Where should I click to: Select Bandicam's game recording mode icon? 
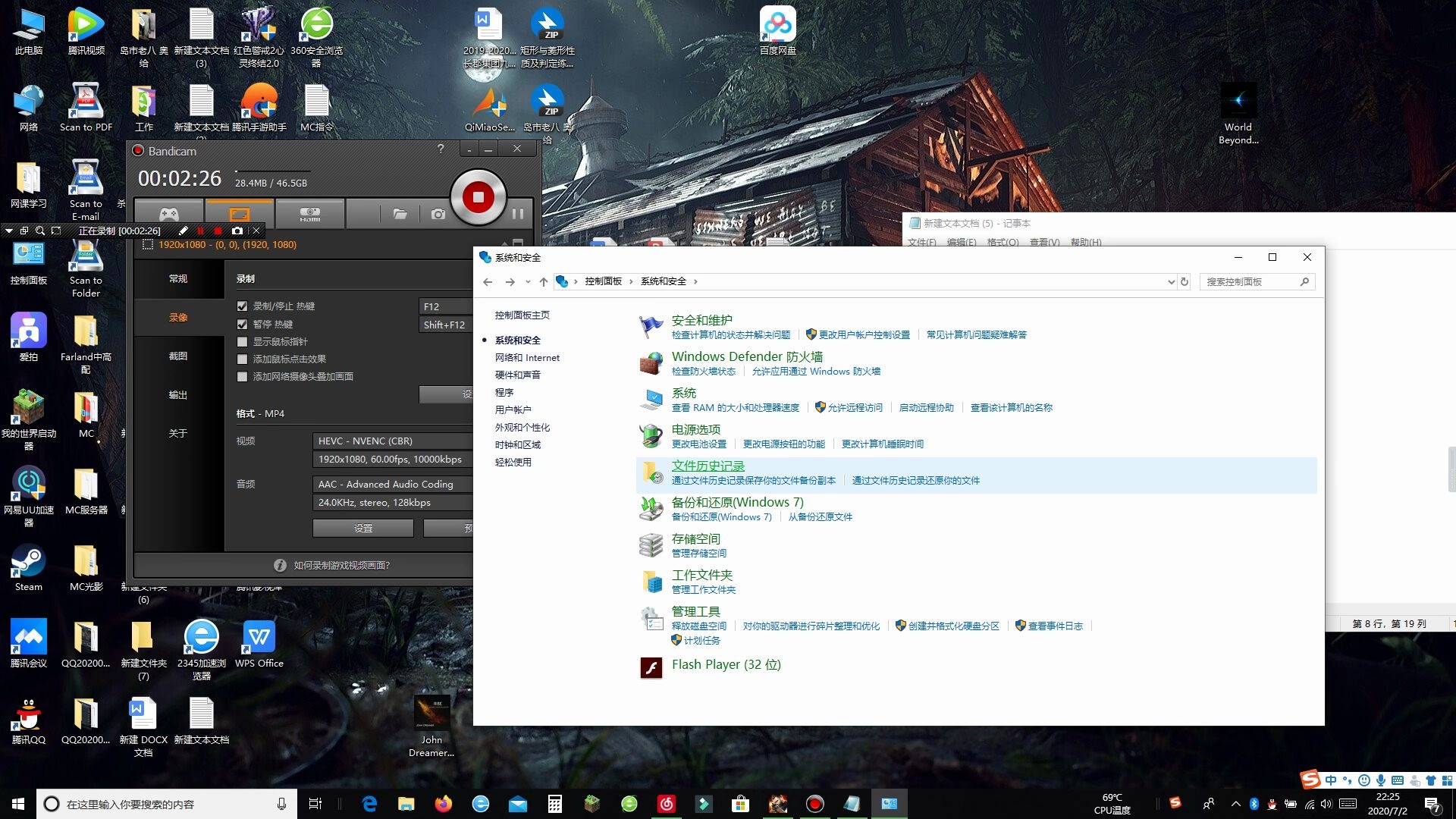coord(168,214)
